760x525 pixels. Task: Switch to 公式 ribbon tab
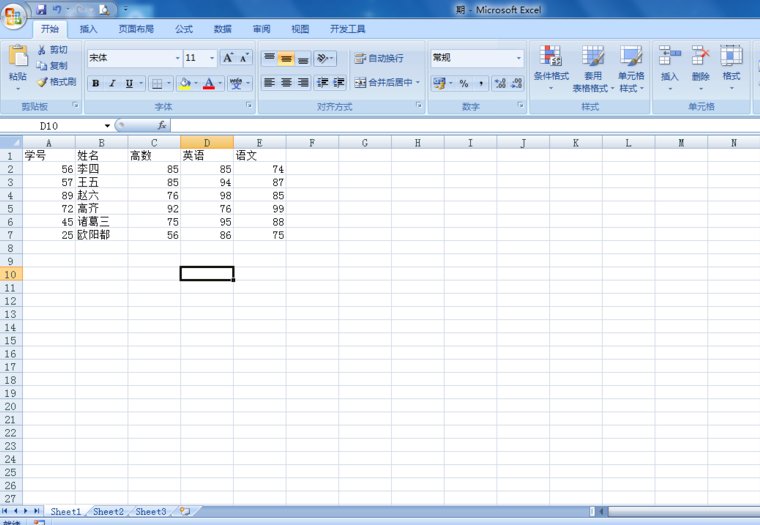[184, 29]
